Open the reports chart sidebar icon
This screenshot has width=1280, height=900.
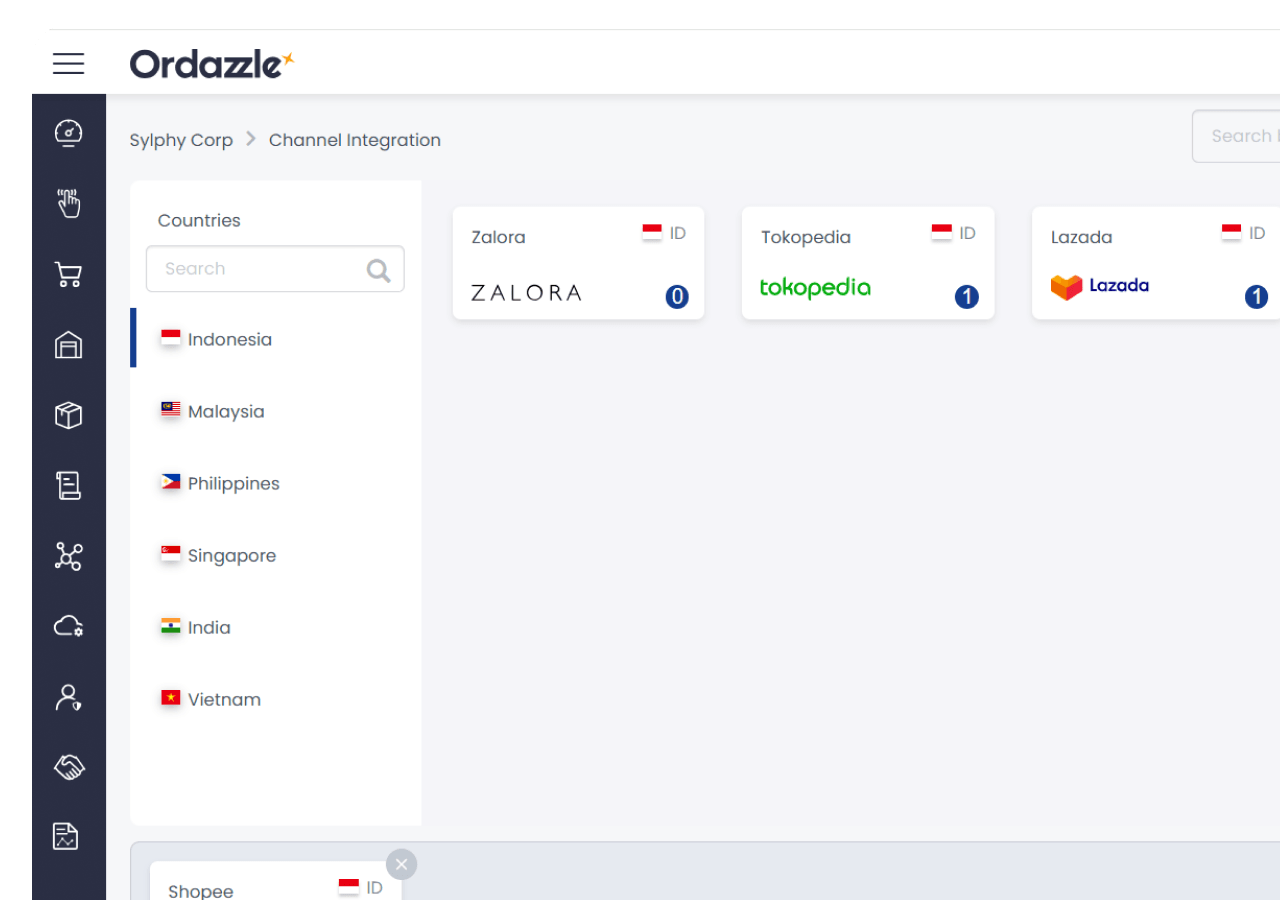click(66, 836)
